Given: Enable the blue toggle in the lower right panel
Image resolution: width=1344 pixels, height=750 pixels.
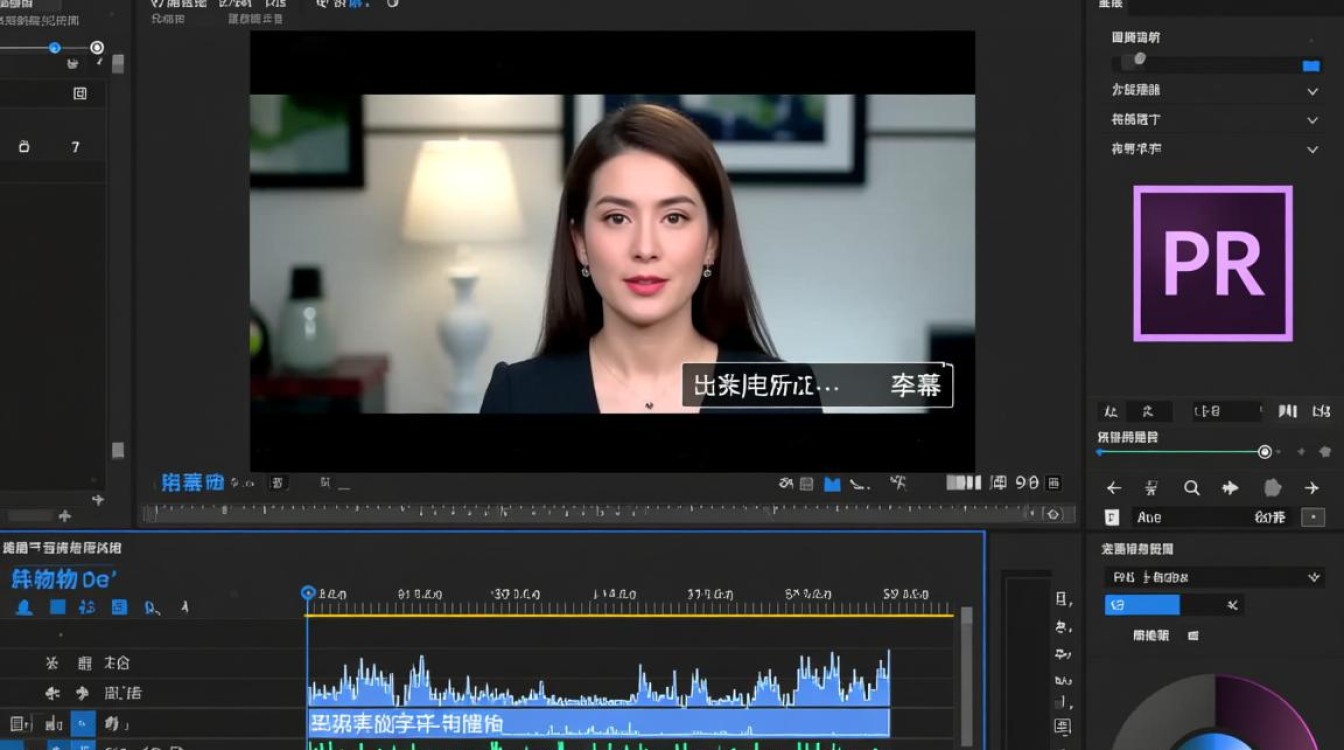Looking at the screenshot, I should (x=1143, y=604).
